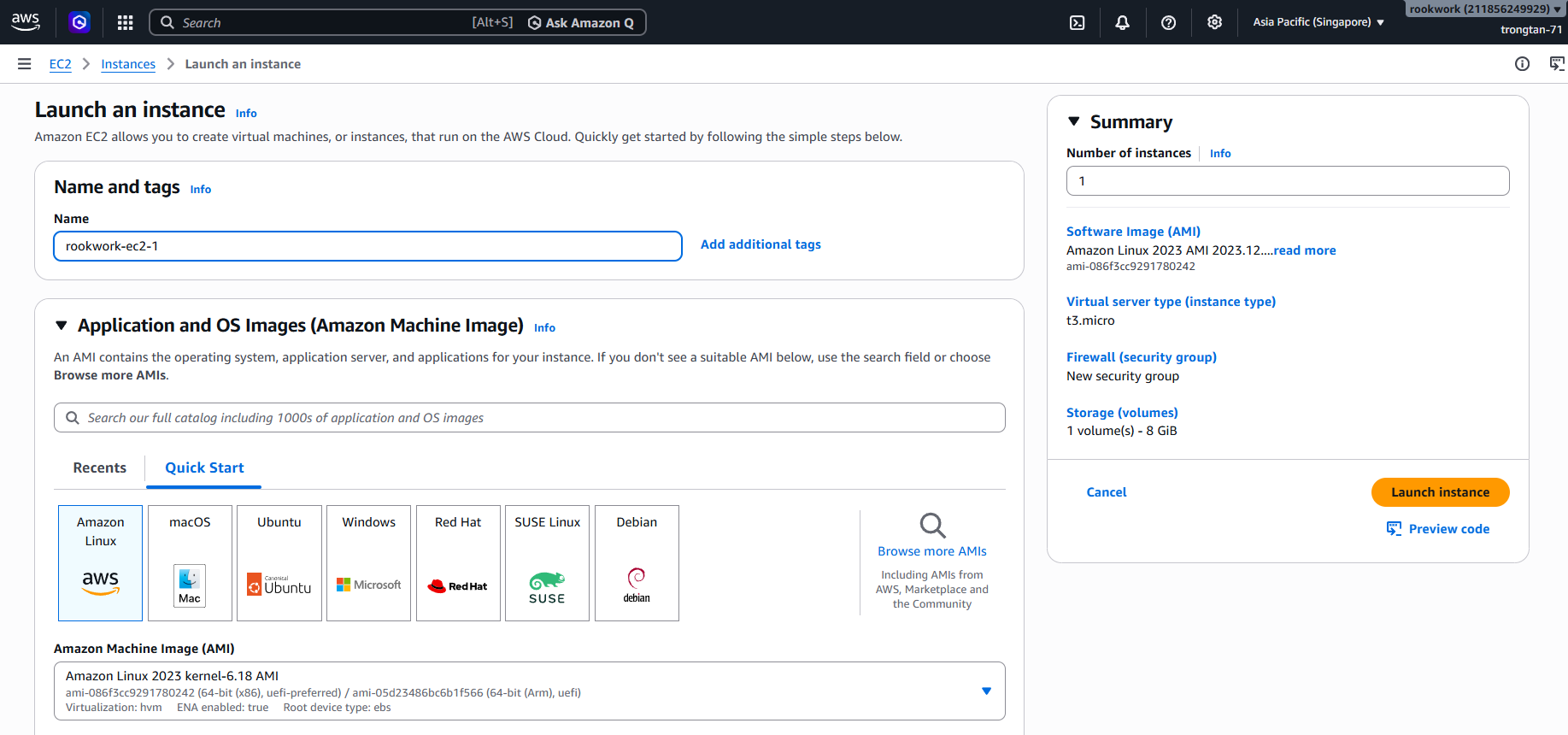The image size is (1568, 735).
Task: Open the Firewall (security group) link
Action: point(1142,357)
